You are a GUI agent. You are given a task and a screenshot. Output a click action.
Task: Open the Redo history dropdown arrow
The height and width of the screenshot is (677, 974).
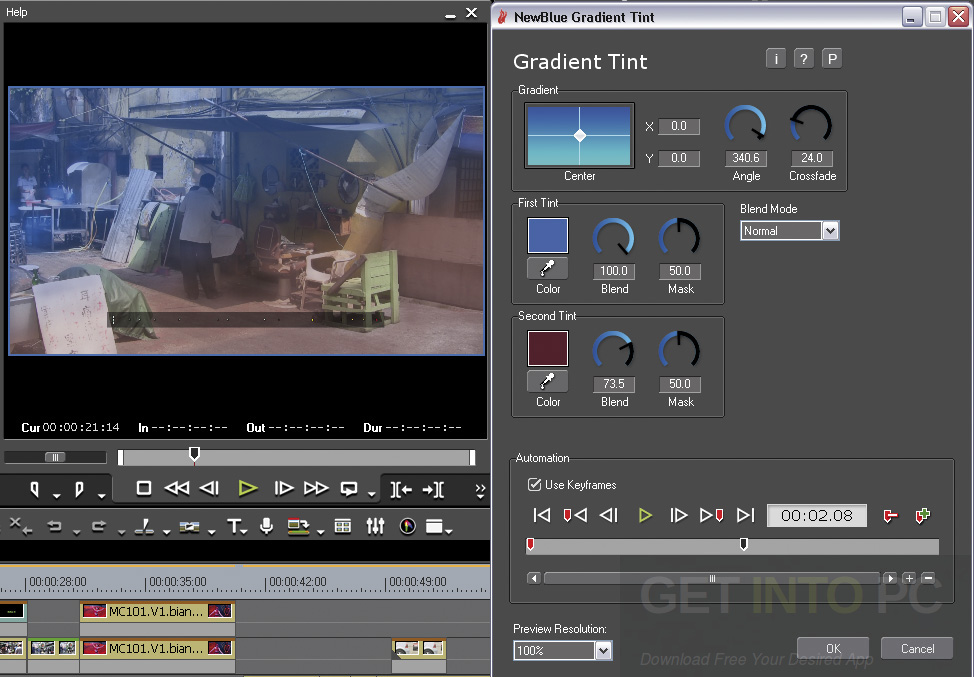(x=121, y=532)
